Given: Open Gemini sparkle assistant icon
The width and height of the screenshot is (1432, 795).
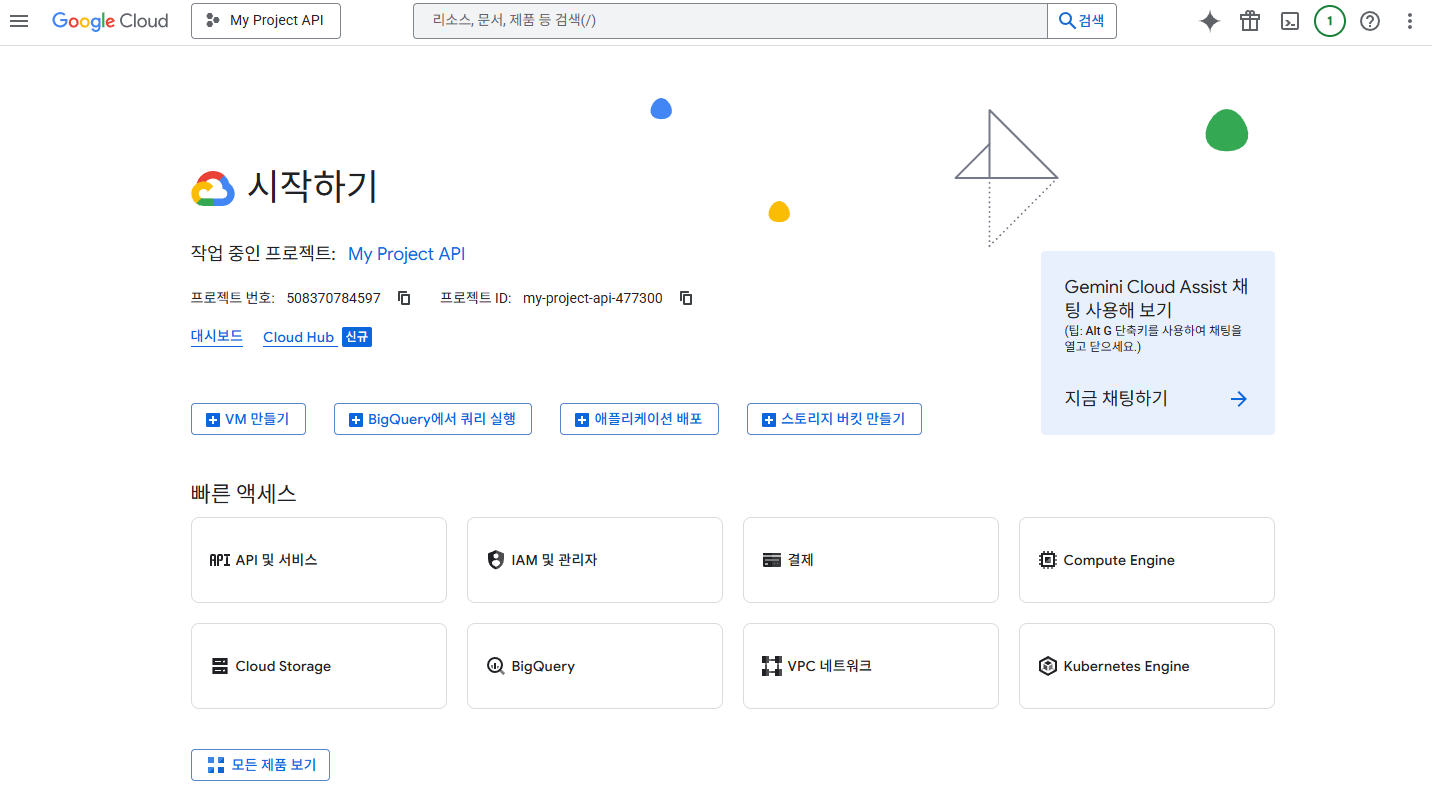Looking at the screenshot, I should click(1210, 21).
